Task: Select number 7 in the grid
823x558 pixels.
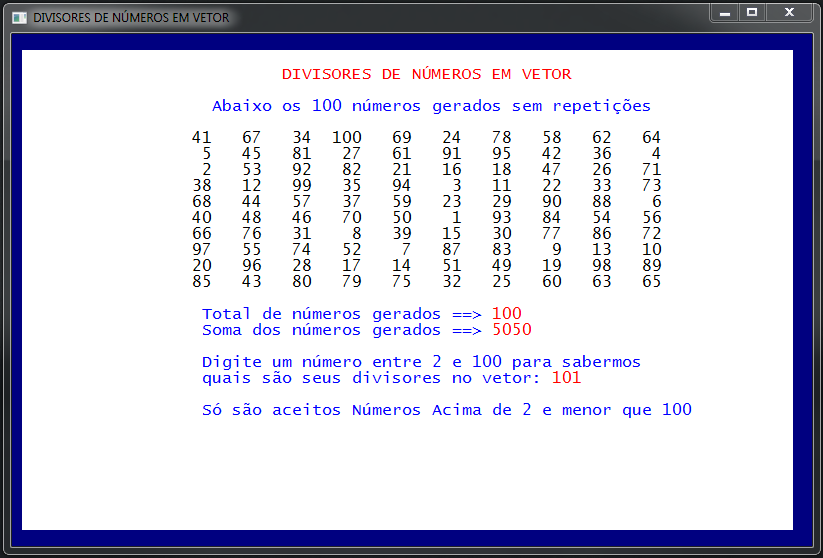Action: [406, 250]
